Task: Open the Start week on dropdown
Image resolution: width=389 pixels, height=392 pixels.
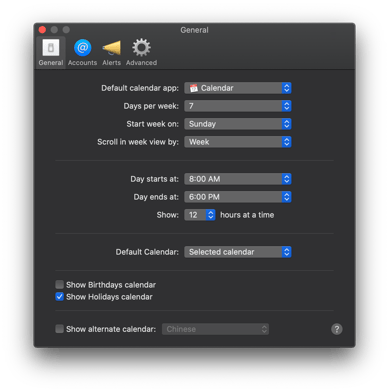Action: click(238, 124)
